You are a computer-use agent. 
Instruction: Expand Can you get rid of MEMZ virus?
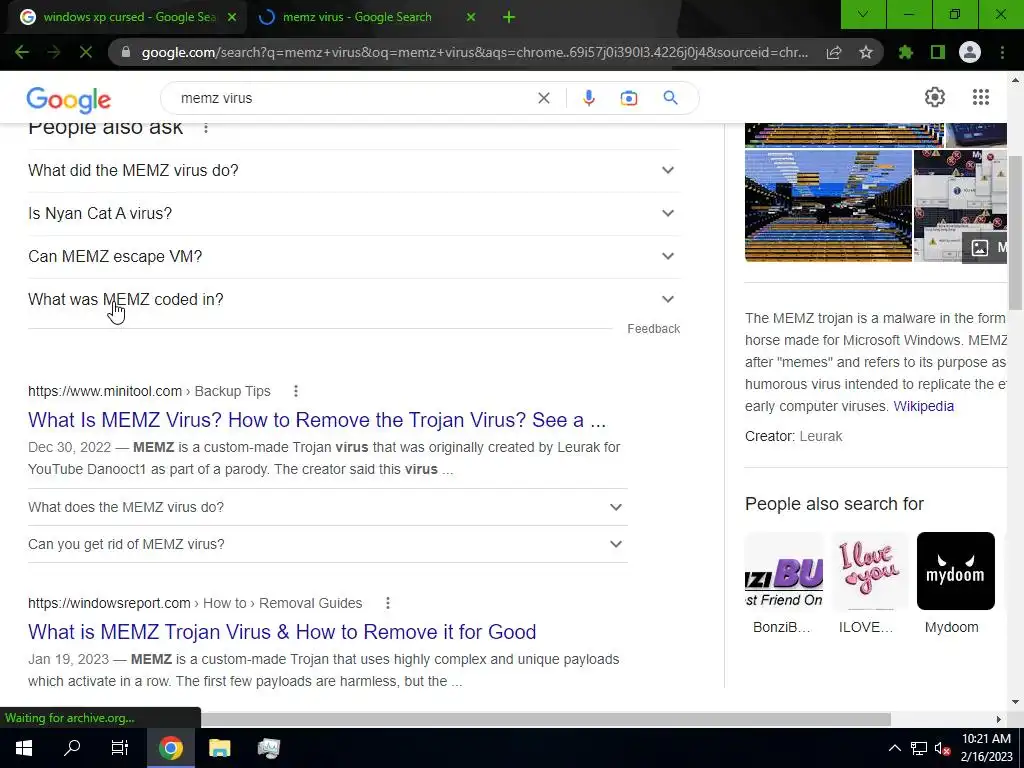click(x=328, y=545)
